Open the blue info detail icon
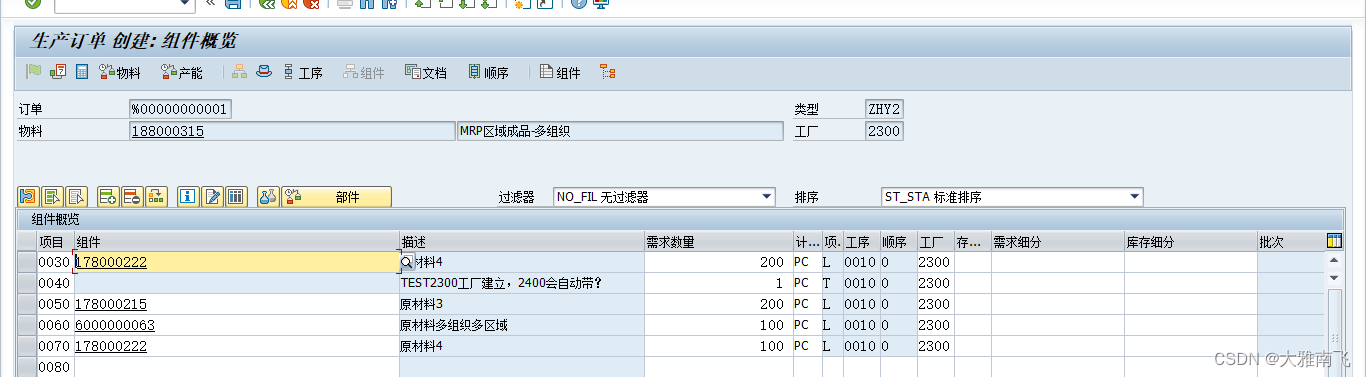 [187, 197]
